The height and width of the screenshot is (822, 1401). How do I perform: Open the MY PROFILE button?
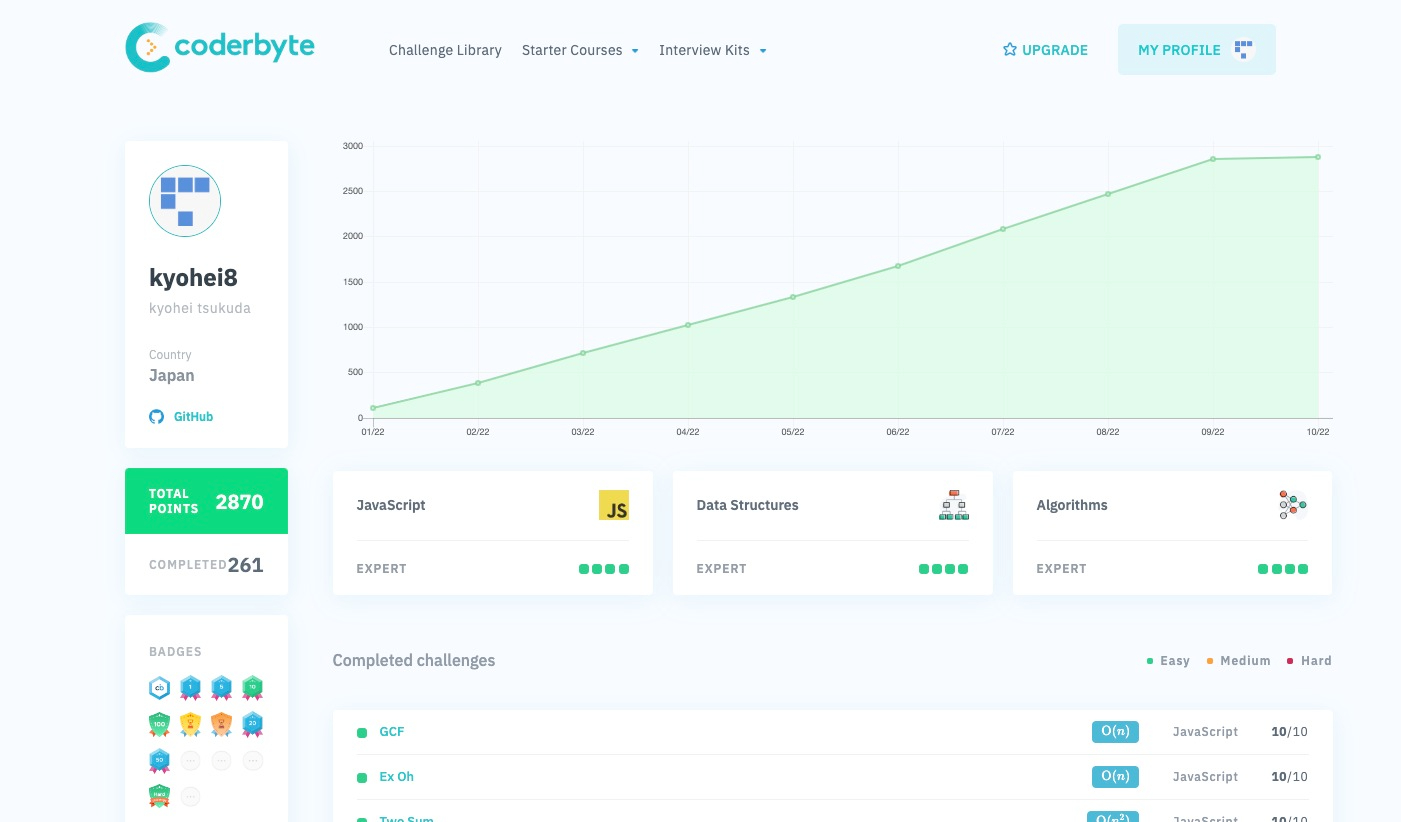point(1197,50)
